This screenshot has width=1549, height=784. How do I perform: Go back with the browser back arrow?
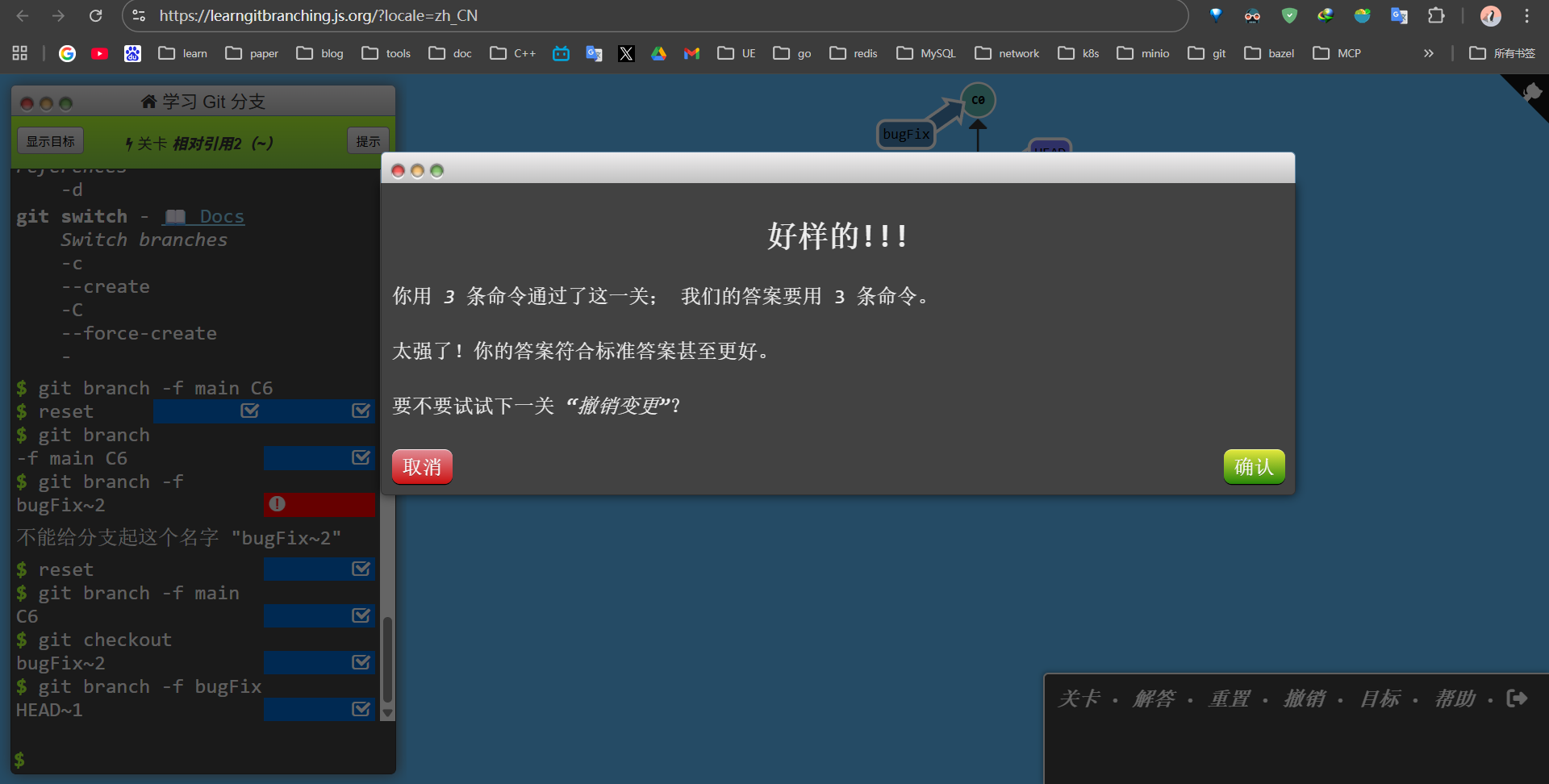(x=23, y=15)
